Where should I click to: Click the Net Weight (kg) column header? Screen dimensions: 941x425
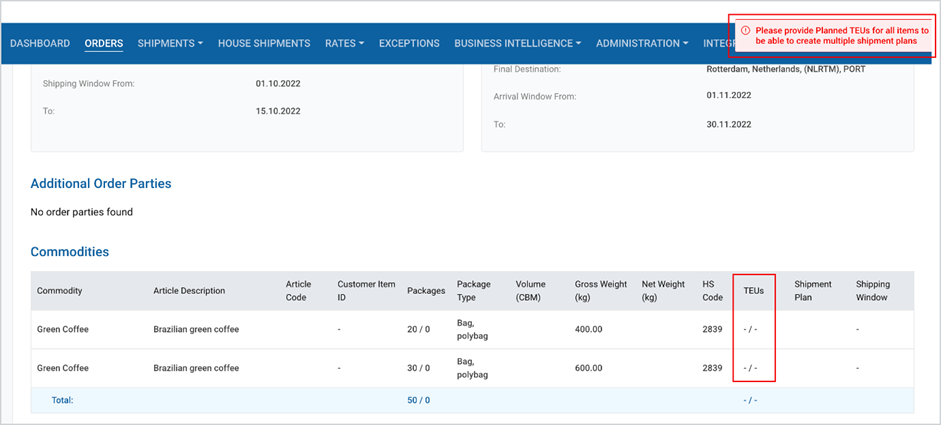(663, 291)
